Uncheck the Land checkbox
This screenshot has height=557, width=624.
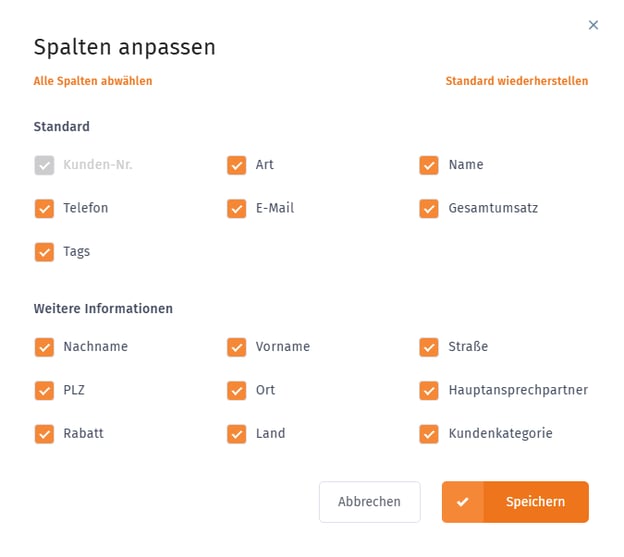pos(237,434)
